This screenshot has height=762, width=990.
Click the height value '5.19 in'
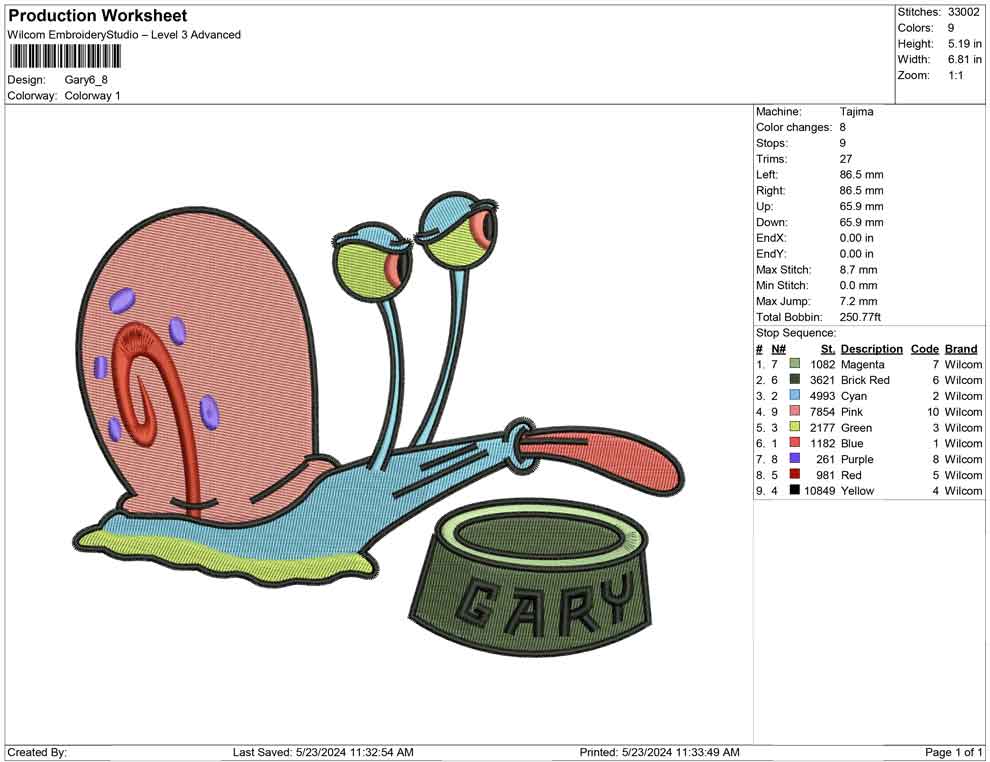click(965, 44)
